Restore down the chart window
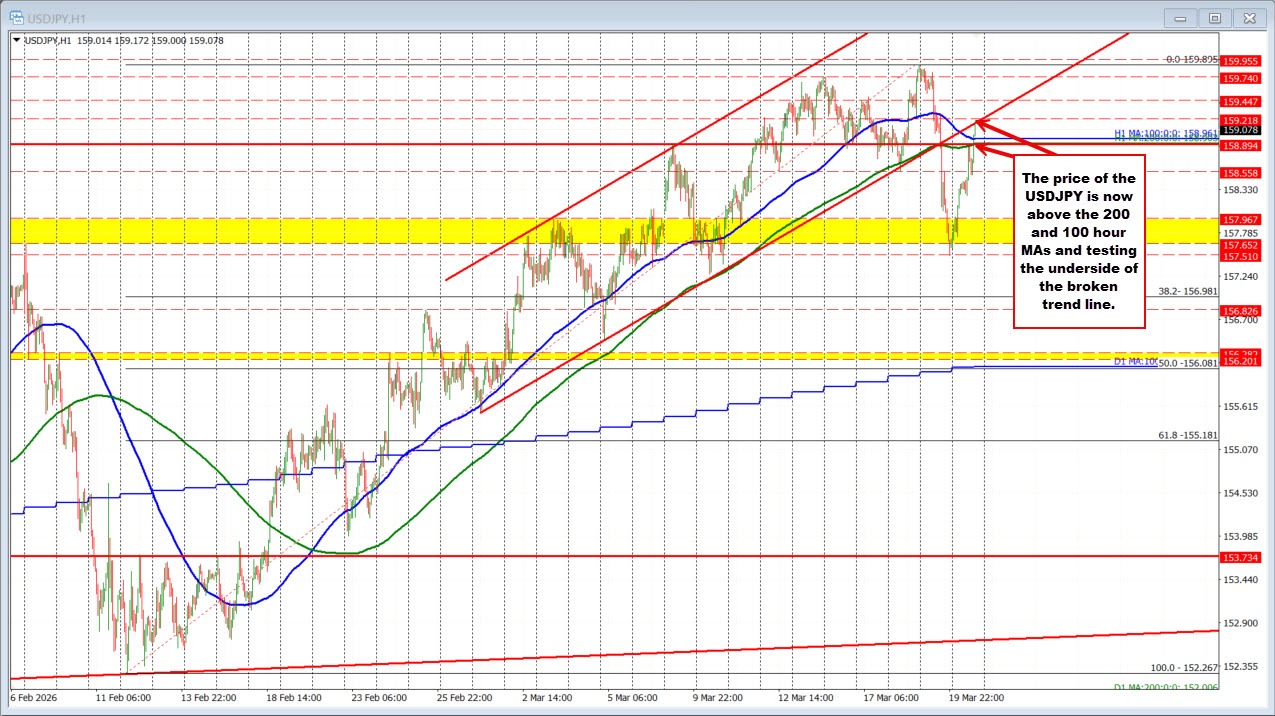 (1214, 17)
